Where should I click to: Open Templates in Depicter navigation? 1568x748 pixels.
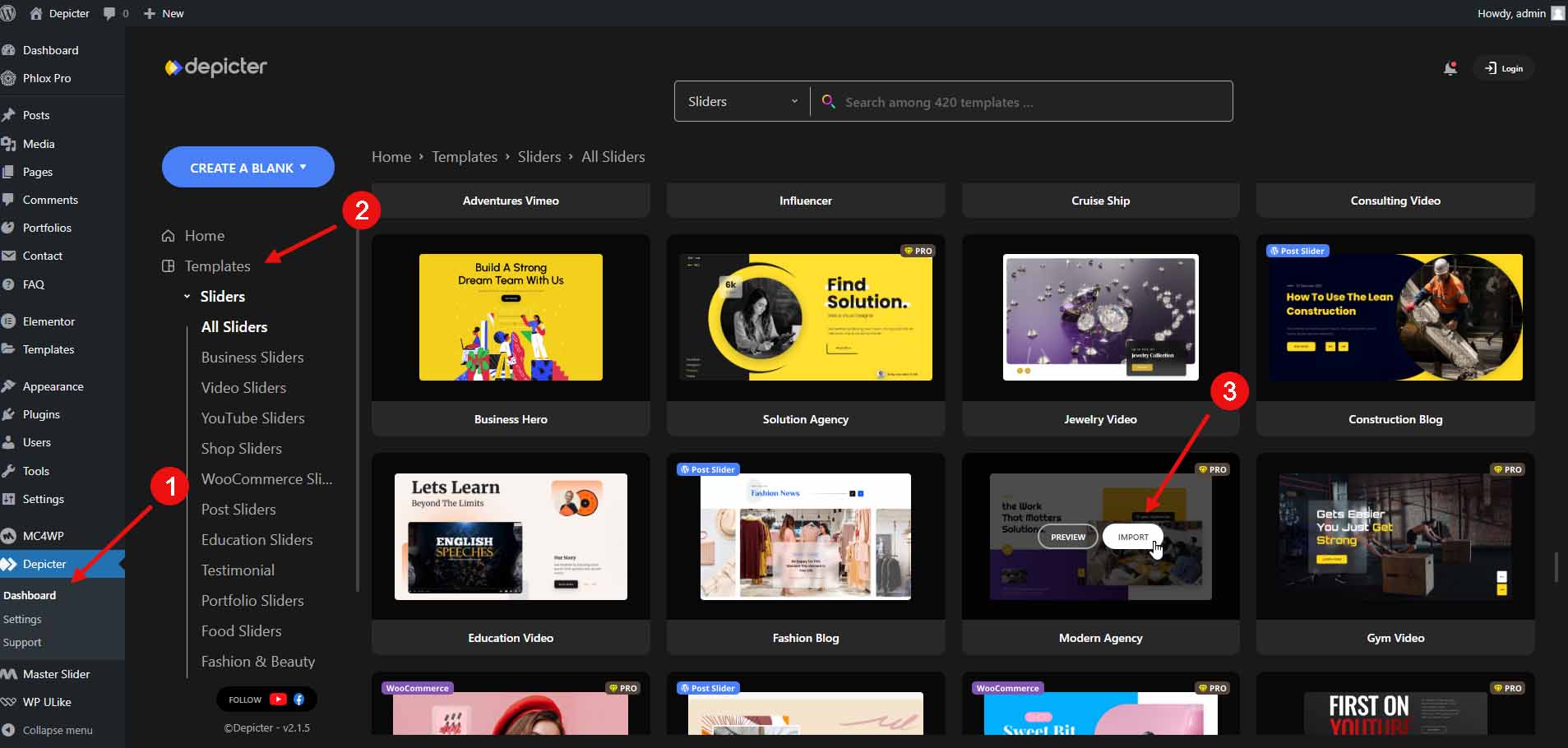click(217, 266)
